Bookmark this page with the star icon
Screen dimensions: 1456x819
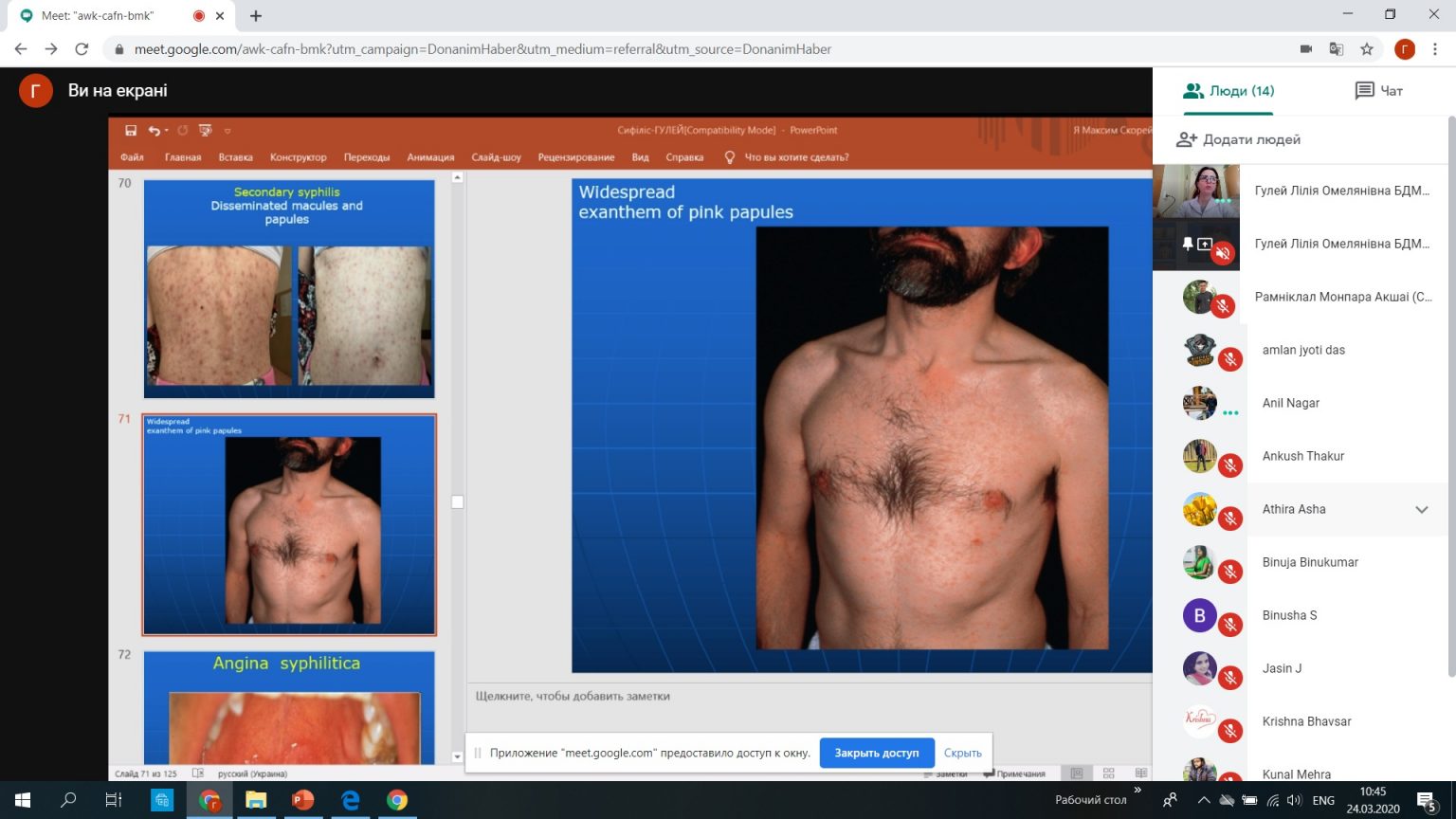[1366, 49]
